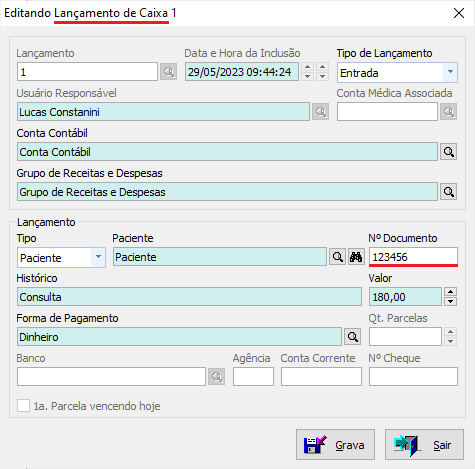Click the Grupo de Receitas e Despesas lookup icon
The height and width of the screenshot is (469, 475).
click(448, 192)
